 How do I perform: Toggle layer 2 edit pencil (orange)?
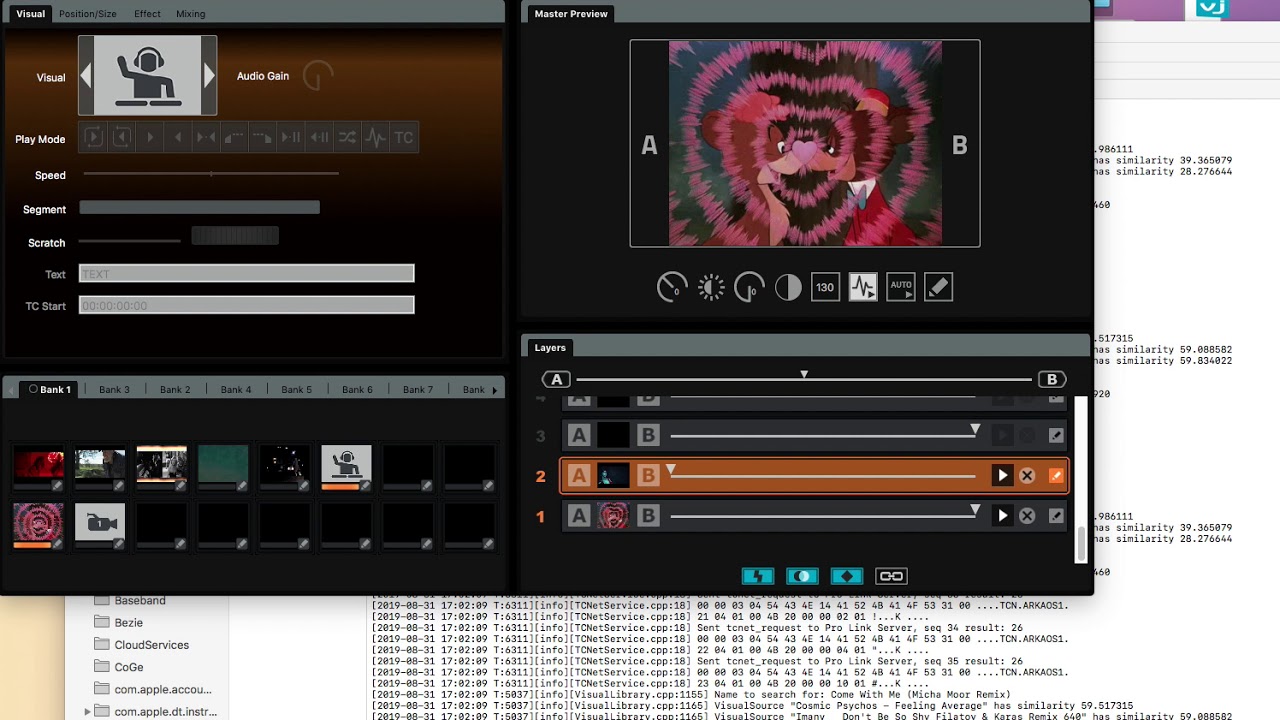pyautogui.click(x=1056, y=476)
